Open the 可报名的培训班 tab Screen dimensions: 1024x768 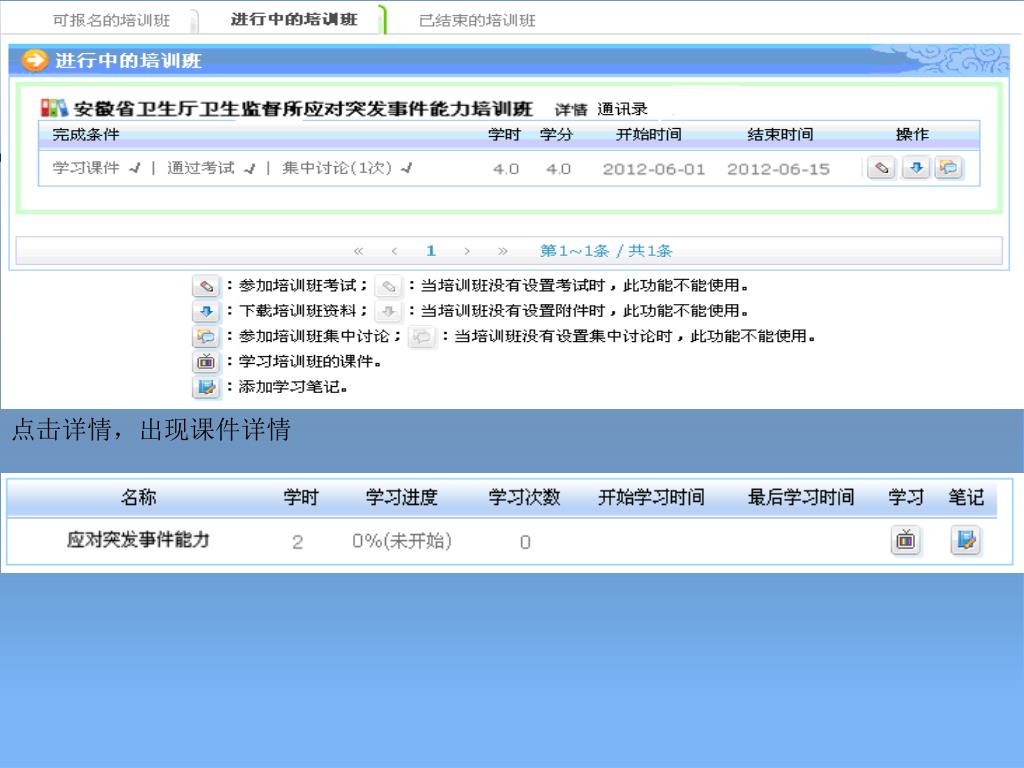tap(111, 20)
